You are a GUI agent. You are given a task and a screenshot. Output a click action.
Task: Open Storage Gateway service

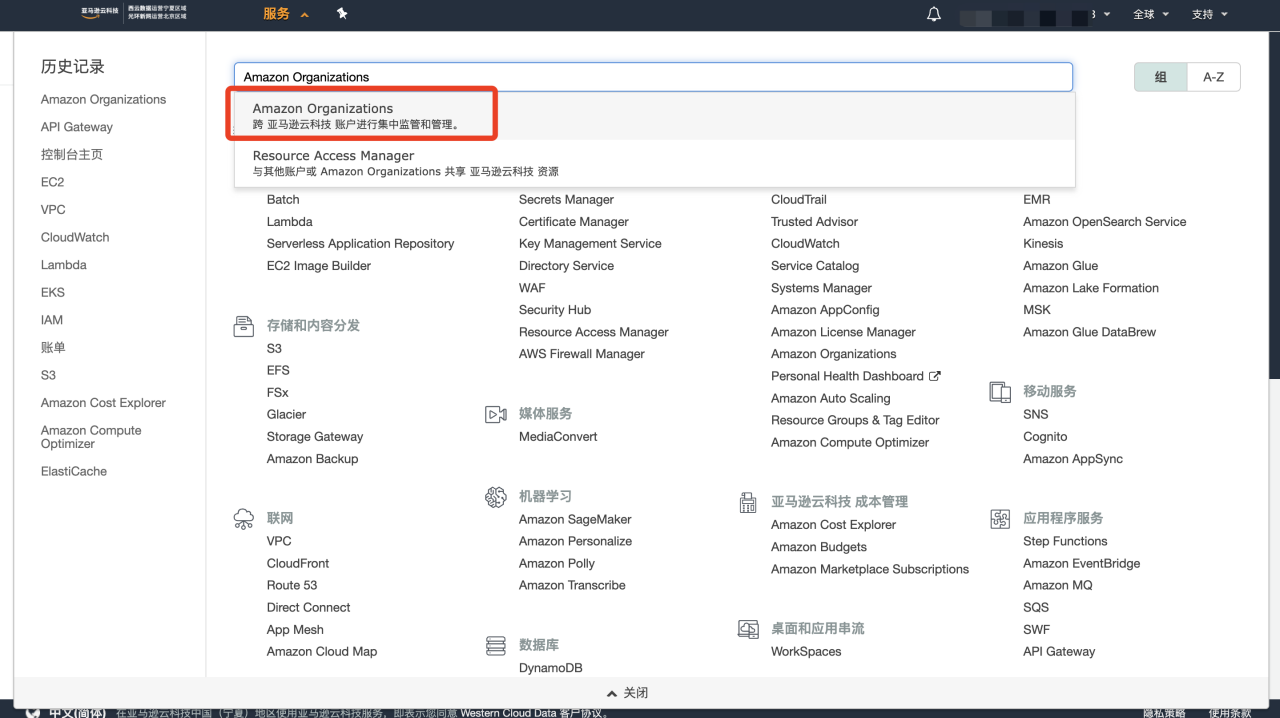pyautogui.click(x=315, y=437)
